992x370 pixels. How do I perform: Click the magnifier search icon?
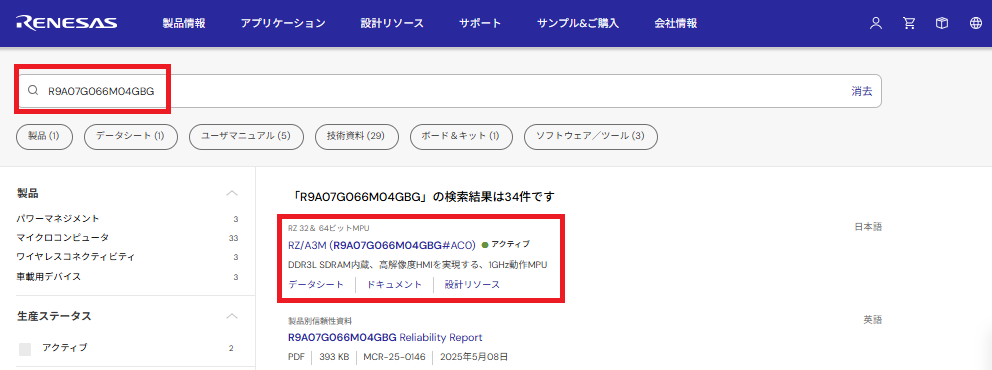[x=34, y=90]
